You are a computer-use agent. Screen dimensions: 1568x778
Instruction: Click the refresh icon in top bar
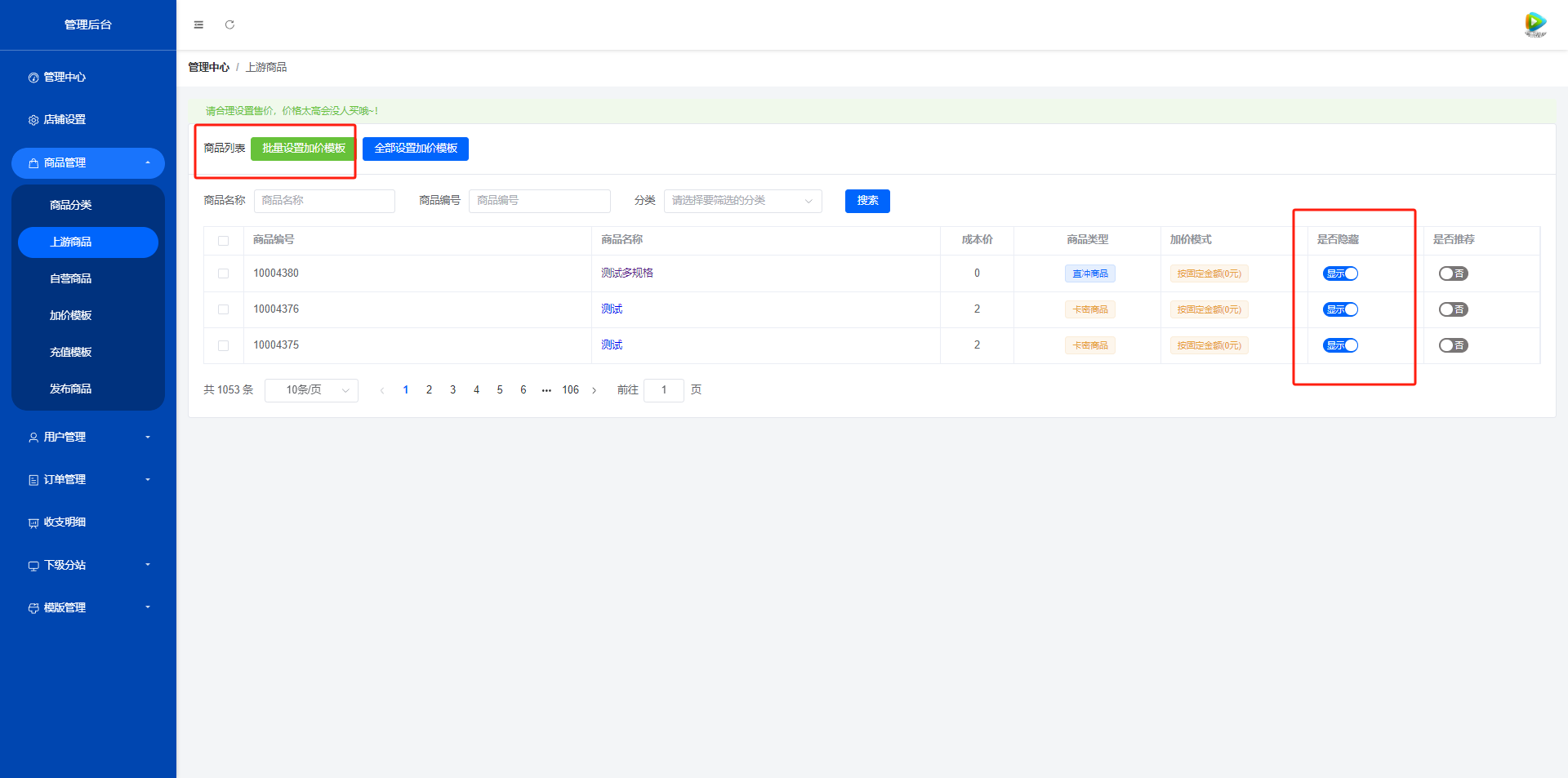click(229, 25)
